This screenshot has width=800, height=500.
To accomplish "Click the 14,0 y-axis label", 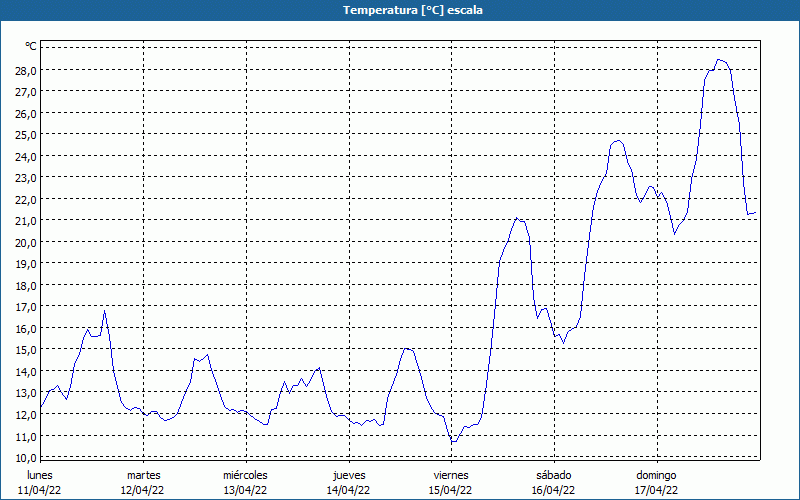I will coord(27,371).
